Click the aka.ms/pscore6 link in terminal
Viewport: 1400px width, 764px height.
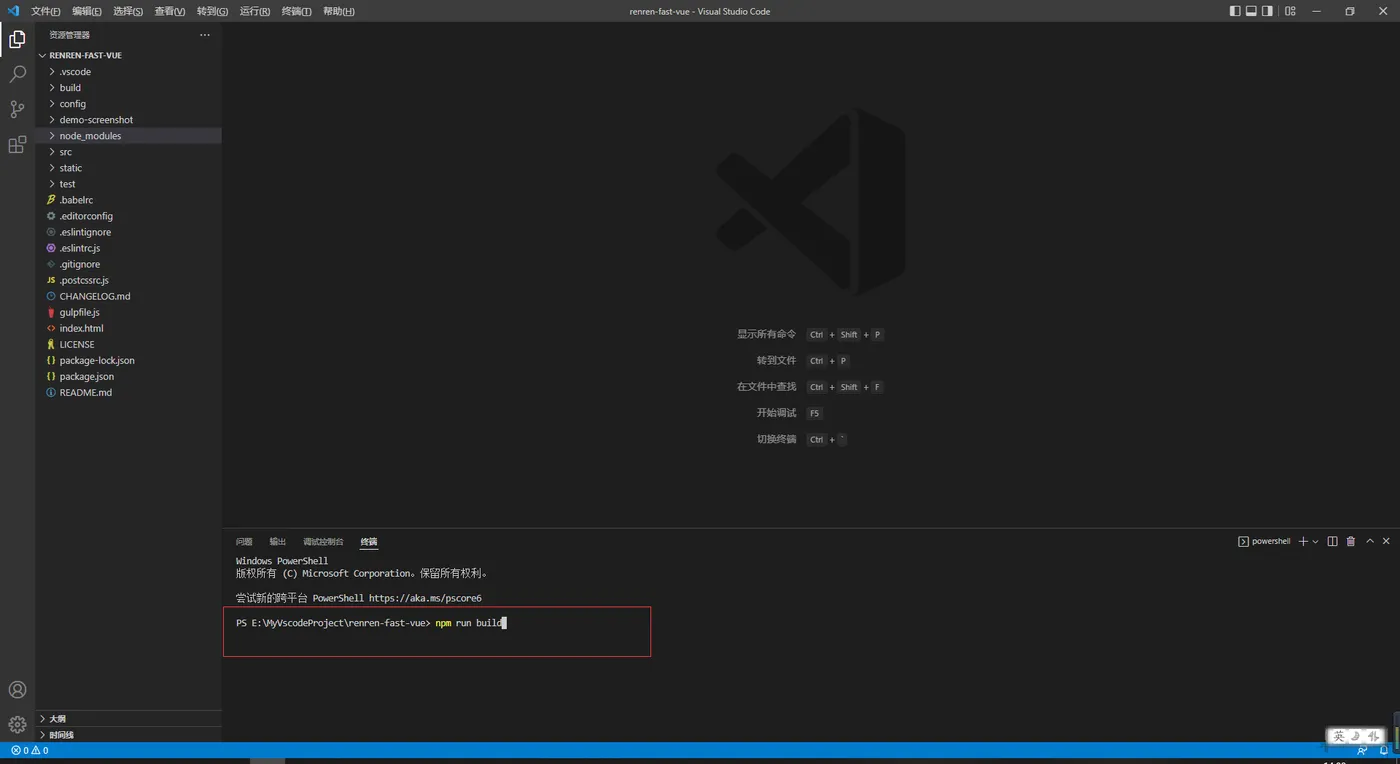pos(425,598)
